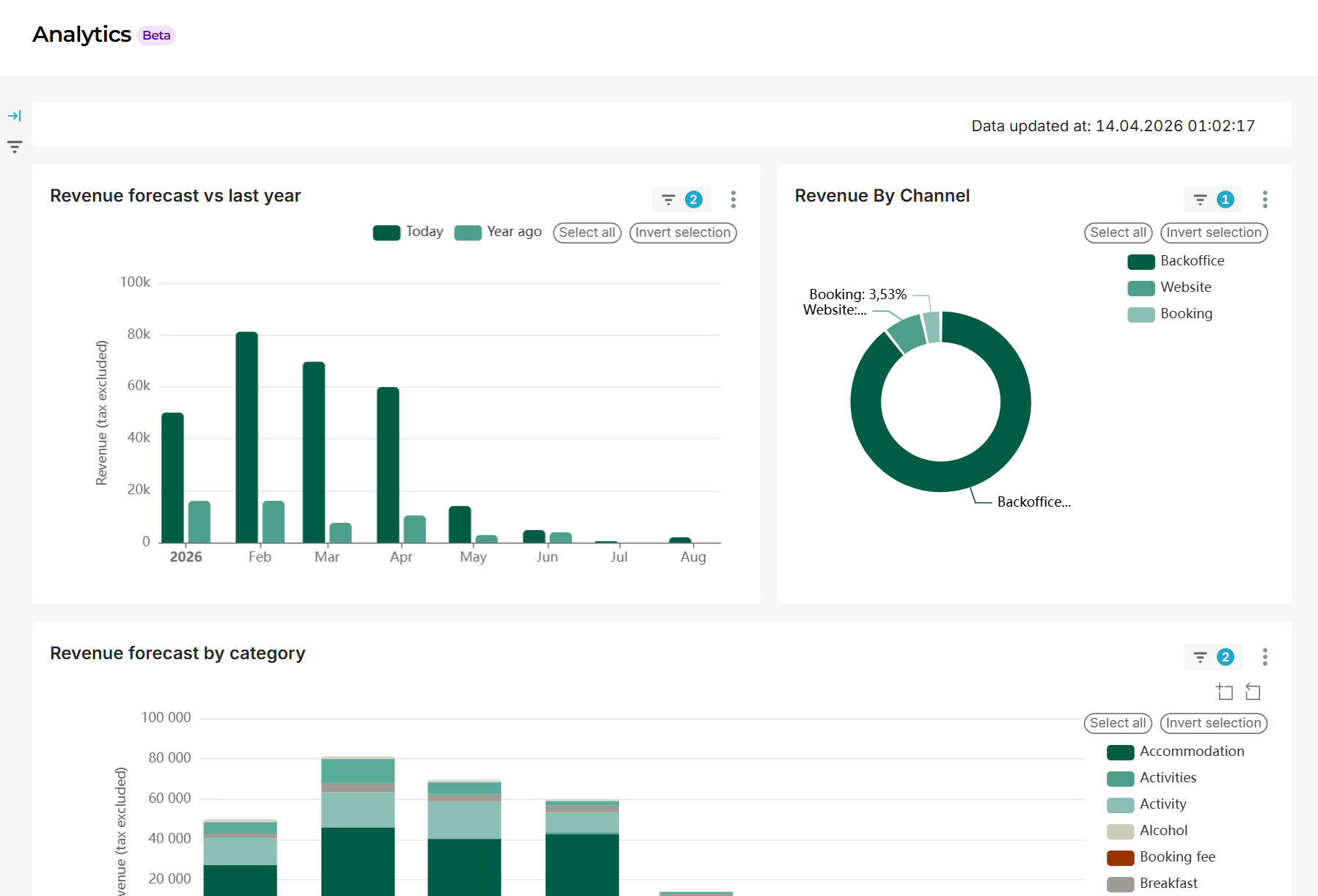This screenshot has height=896, width=1318.
Task: Click the Apr Today bar in forecast chart
Action: (388, 465)
